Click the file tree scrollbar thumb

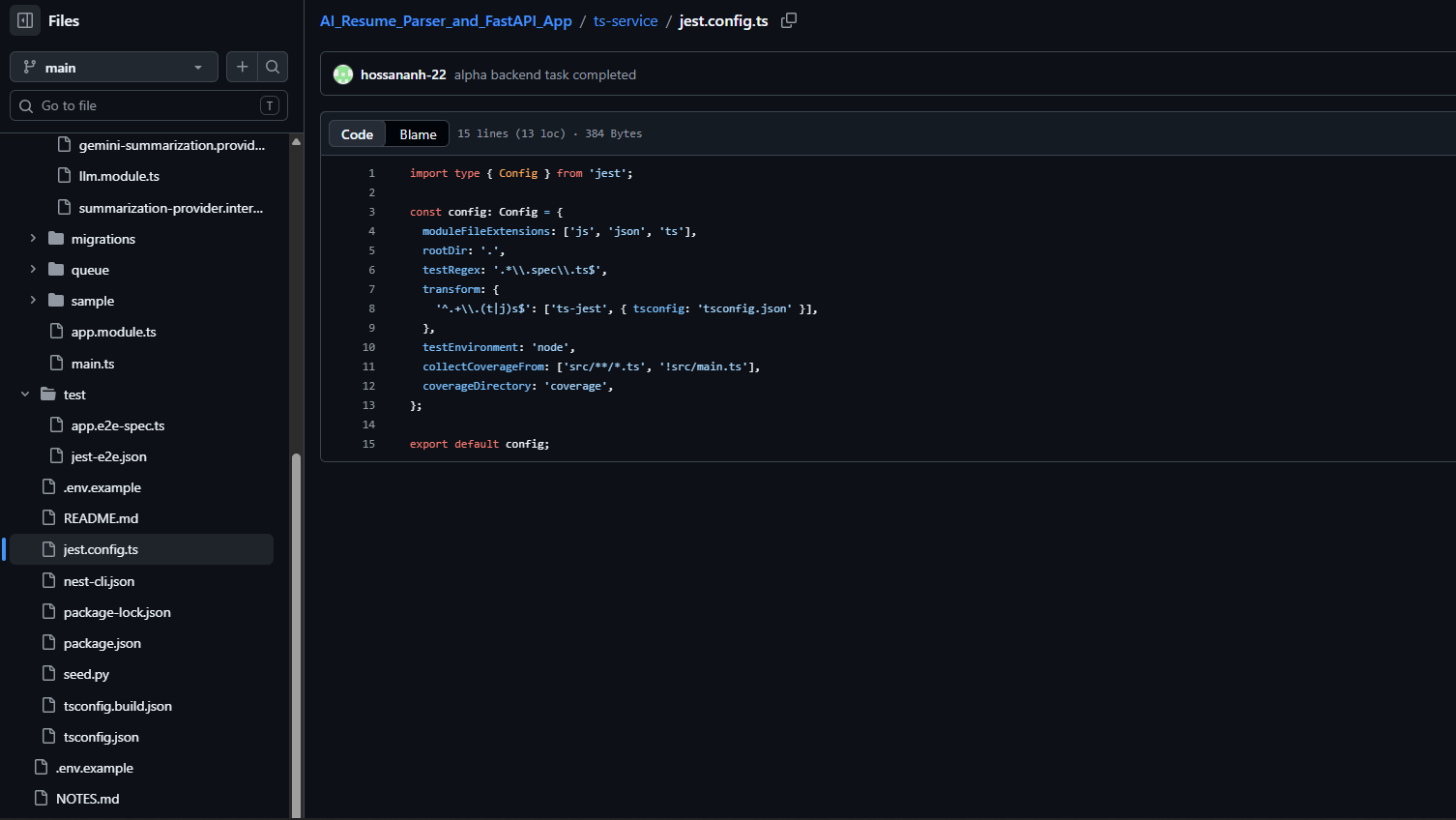(x=296, y=633)
